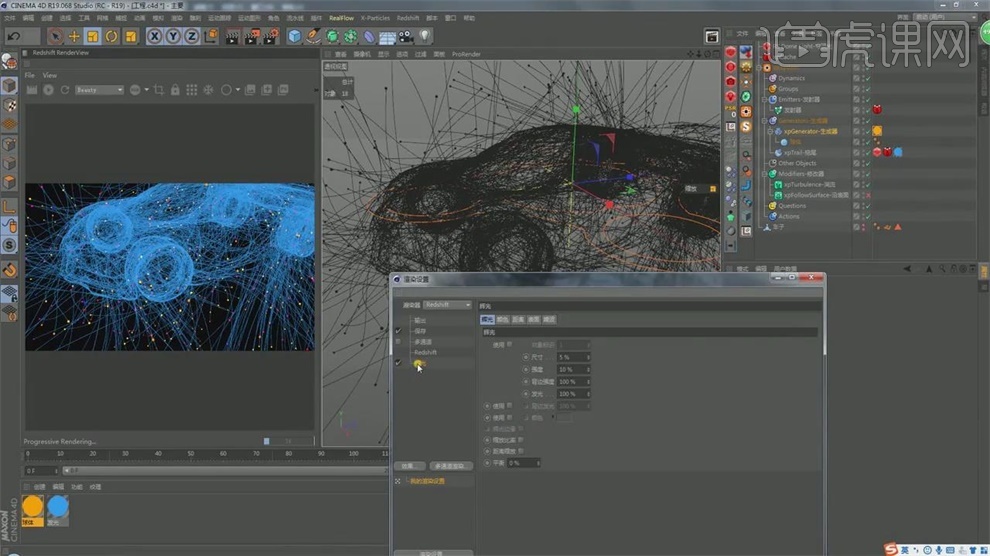The width and height of the screenshot is (990, 556).
Task: Click the 多通道渲染 button
Action: [x=449, y=466]
